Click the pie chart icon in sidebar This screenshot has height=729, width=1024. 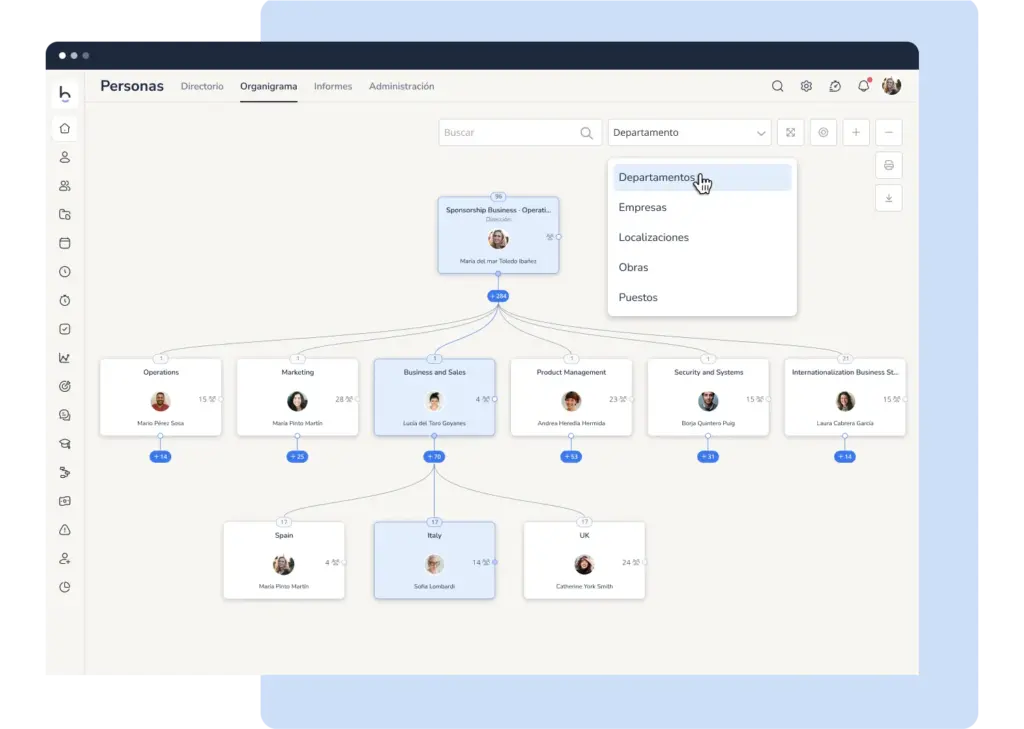coord(65,587)
